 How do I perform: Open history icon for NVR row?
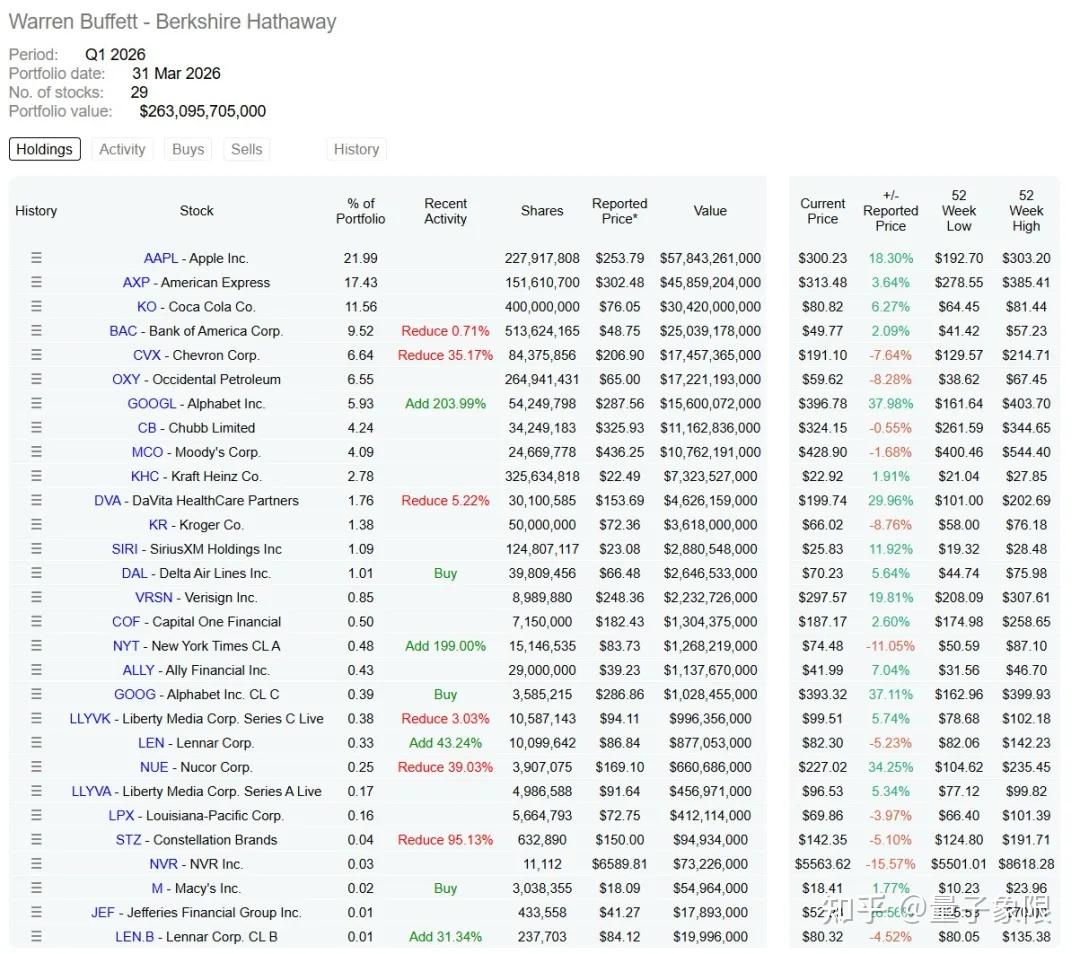(x=37, y=864)
